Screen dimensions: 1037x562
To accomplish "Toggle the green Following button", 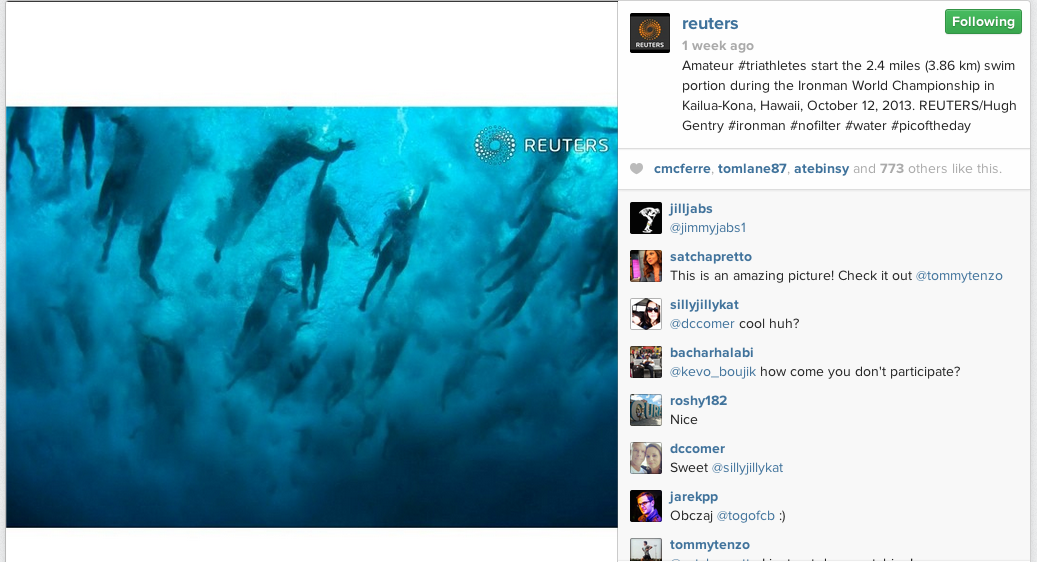I will (x=982, y=22).
